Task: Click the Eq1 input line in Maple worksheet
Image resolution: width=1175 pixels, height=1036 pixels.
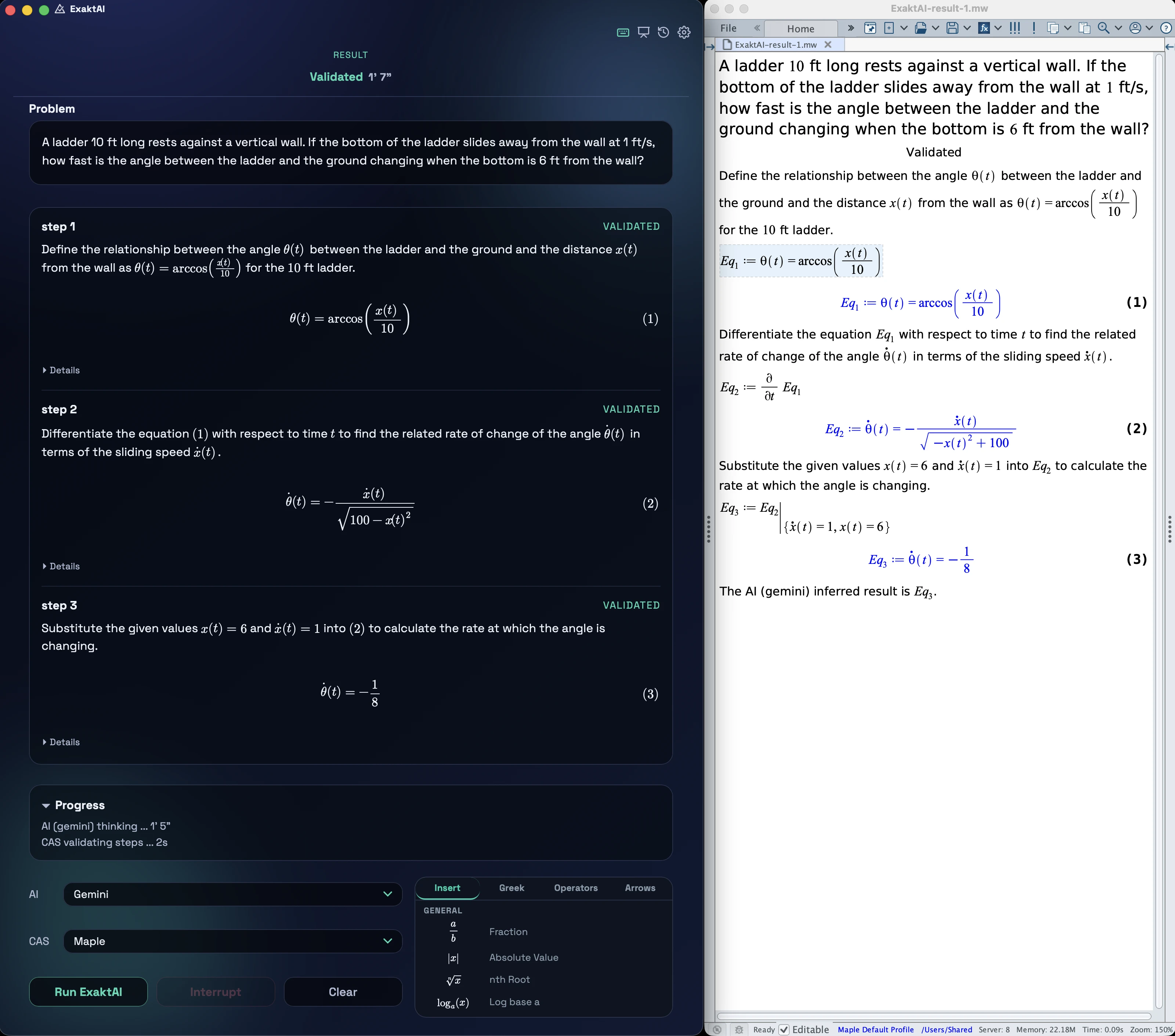Action: 801,261
